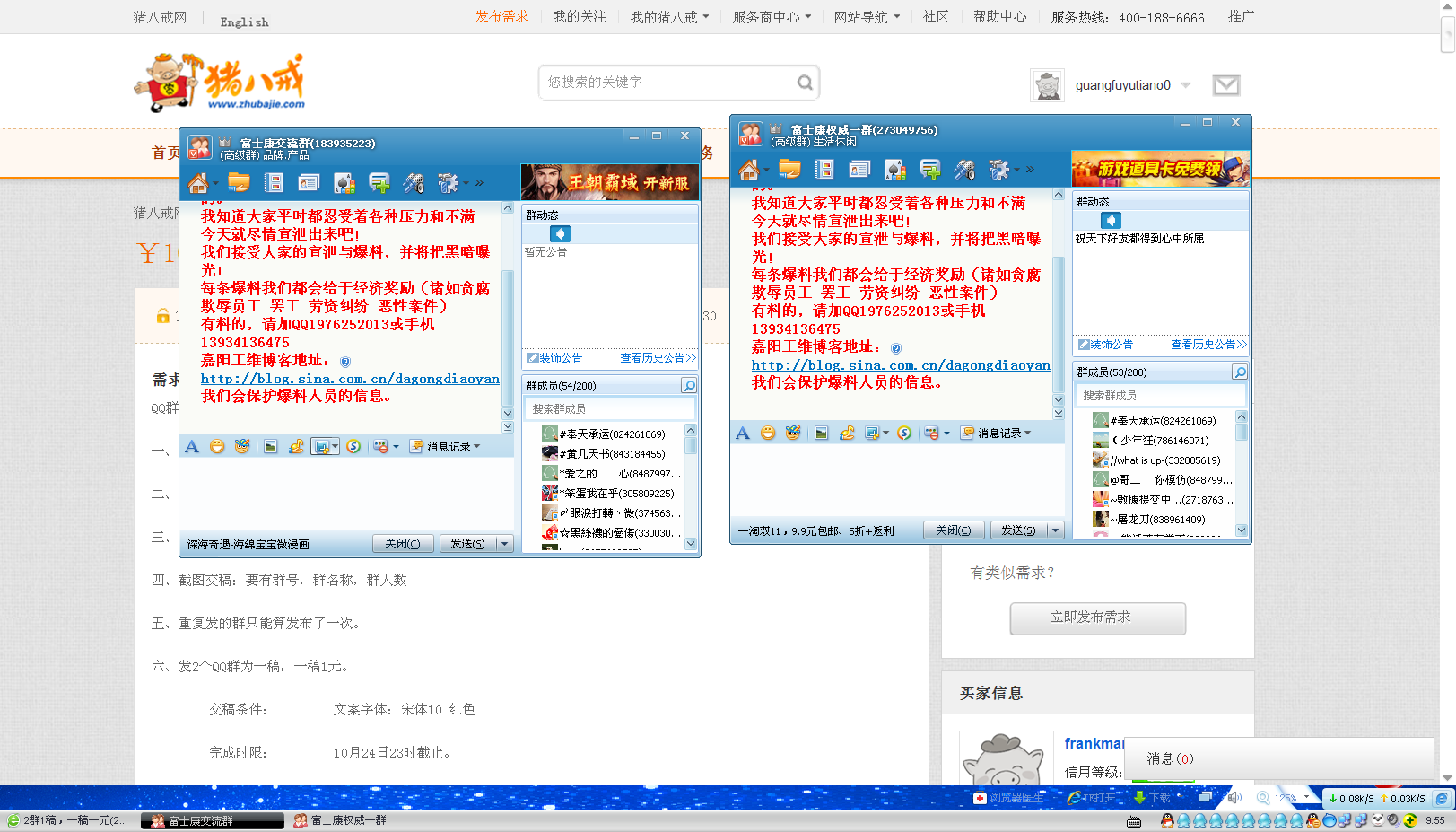View the group member card icon
This screenshot has height=832, width=1456.
click(x=309, y=182)
